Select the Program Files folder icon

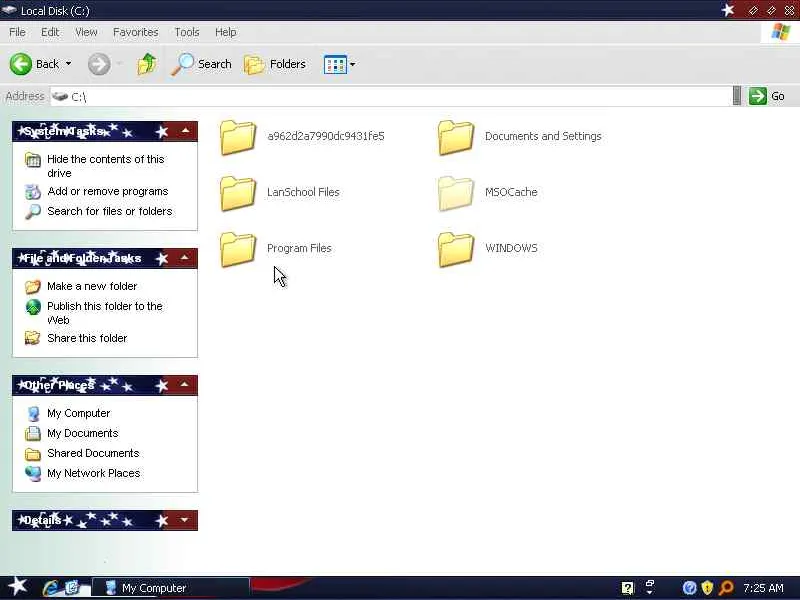[x=238, y=249]
